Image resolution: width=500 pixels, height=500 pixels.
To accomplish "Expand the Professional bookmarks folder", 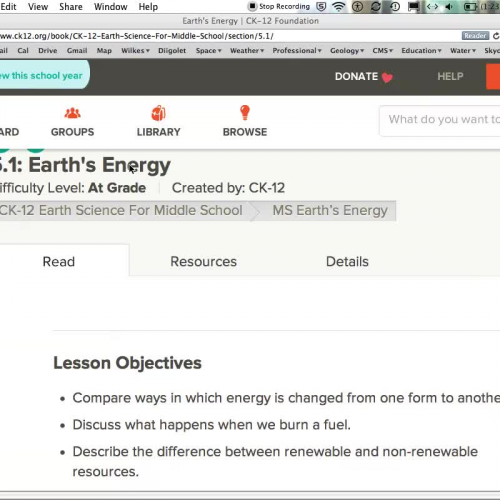I will tap(297, 51).
